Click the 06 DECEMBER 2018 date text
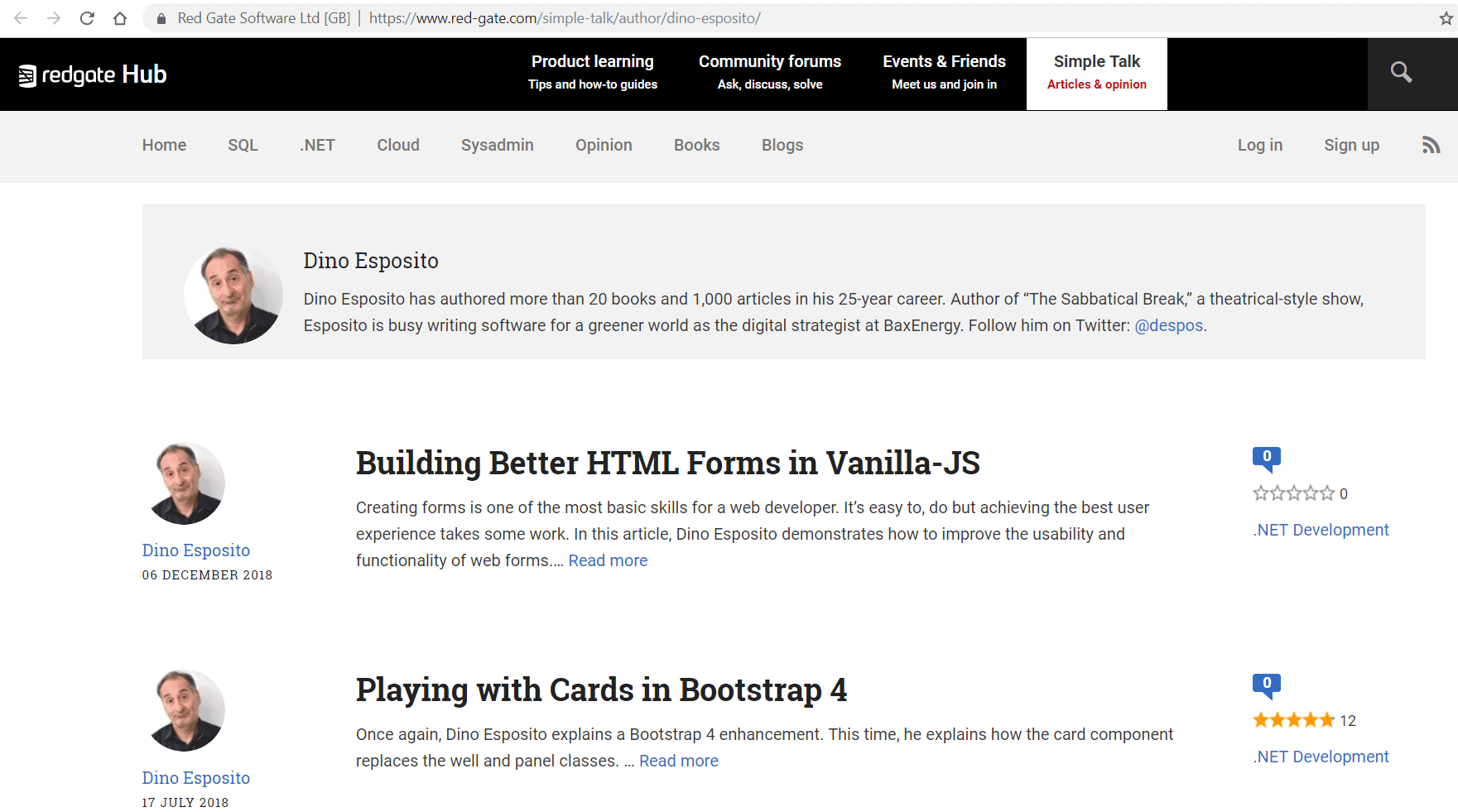Viewport: 1458px width, 812px height. (x=207, y=575)
